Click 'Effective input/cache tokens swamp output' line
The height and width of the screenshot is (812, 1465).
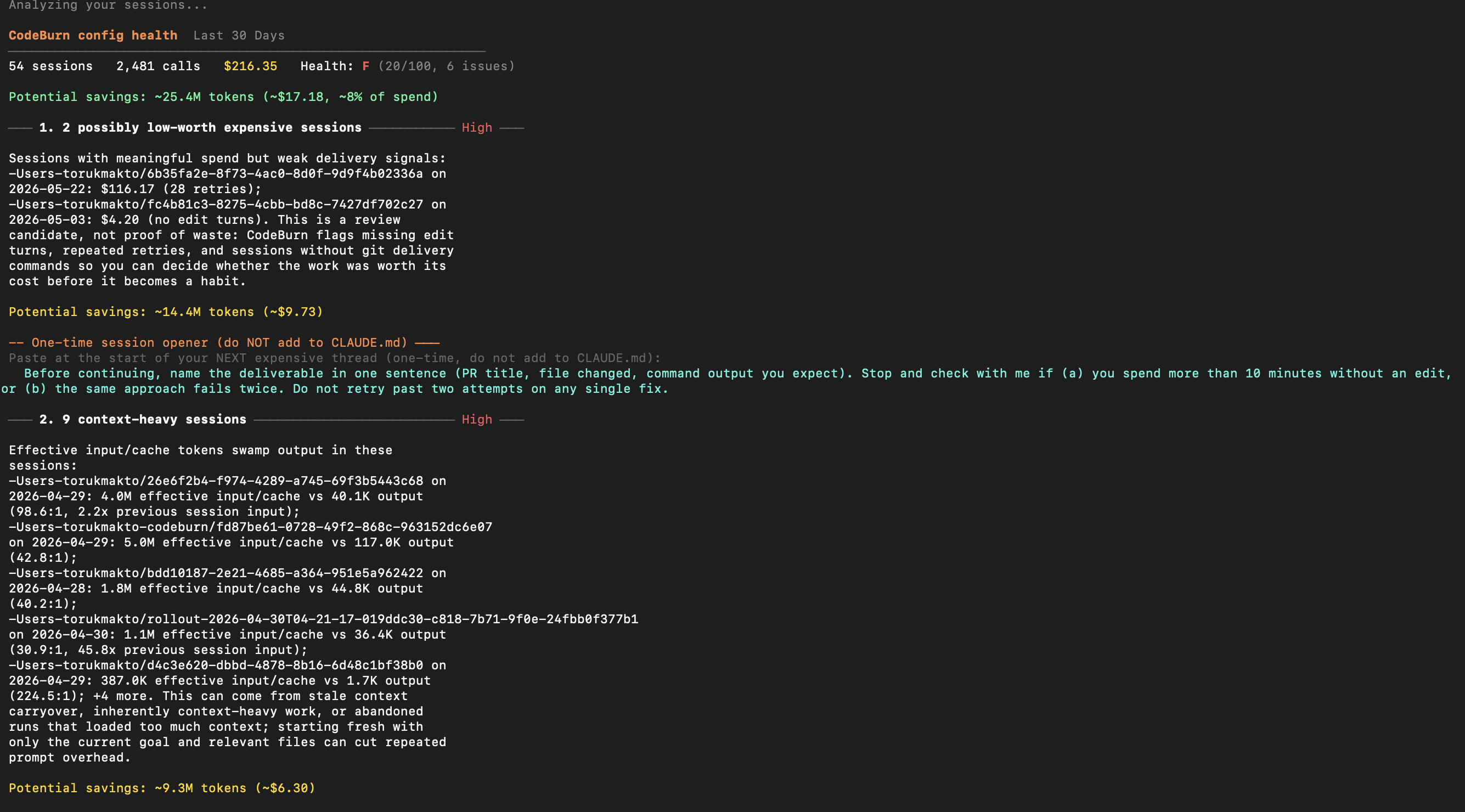click(x=200, y=450)
